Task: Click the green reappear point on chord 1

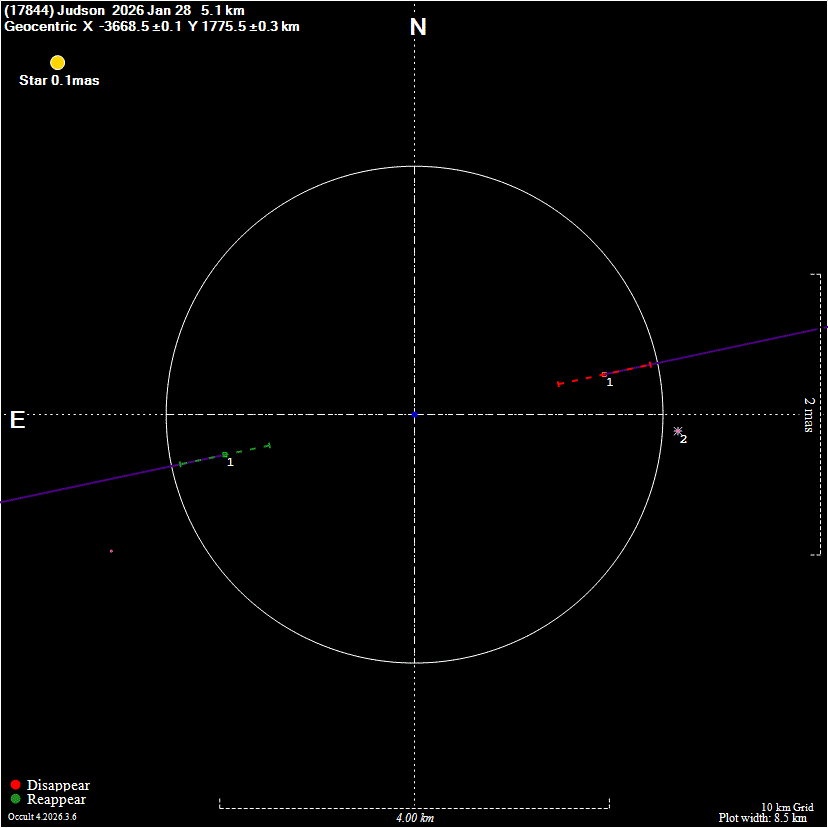Action: point(225,455)
